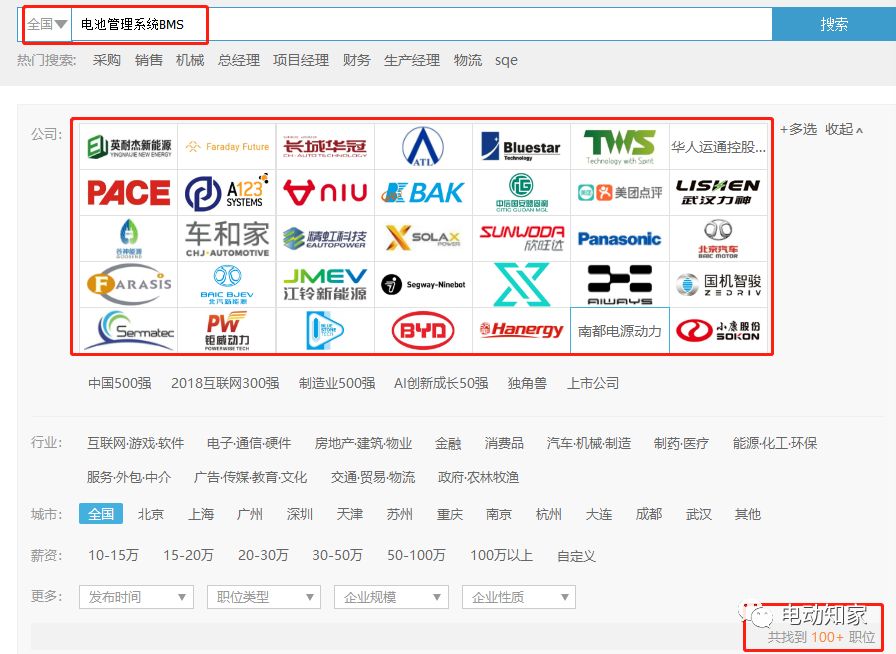Select the SUNWODA 欣旺达 logo
The width and height of the screenshot is (896, 654).
pos(521,238)
